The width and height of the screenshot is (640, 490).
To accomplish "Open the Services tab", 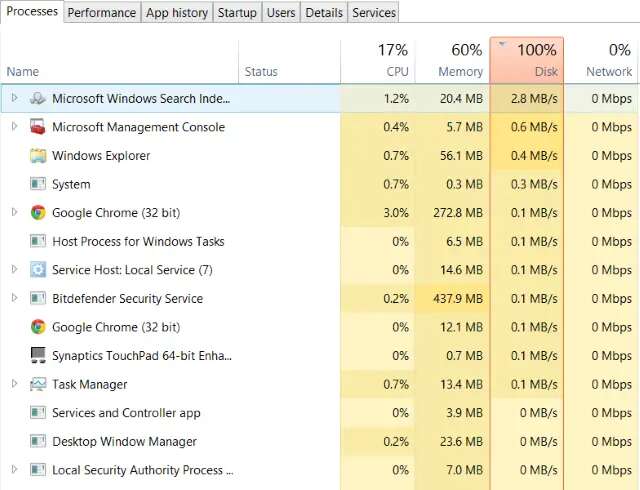I will coord(374,12).
